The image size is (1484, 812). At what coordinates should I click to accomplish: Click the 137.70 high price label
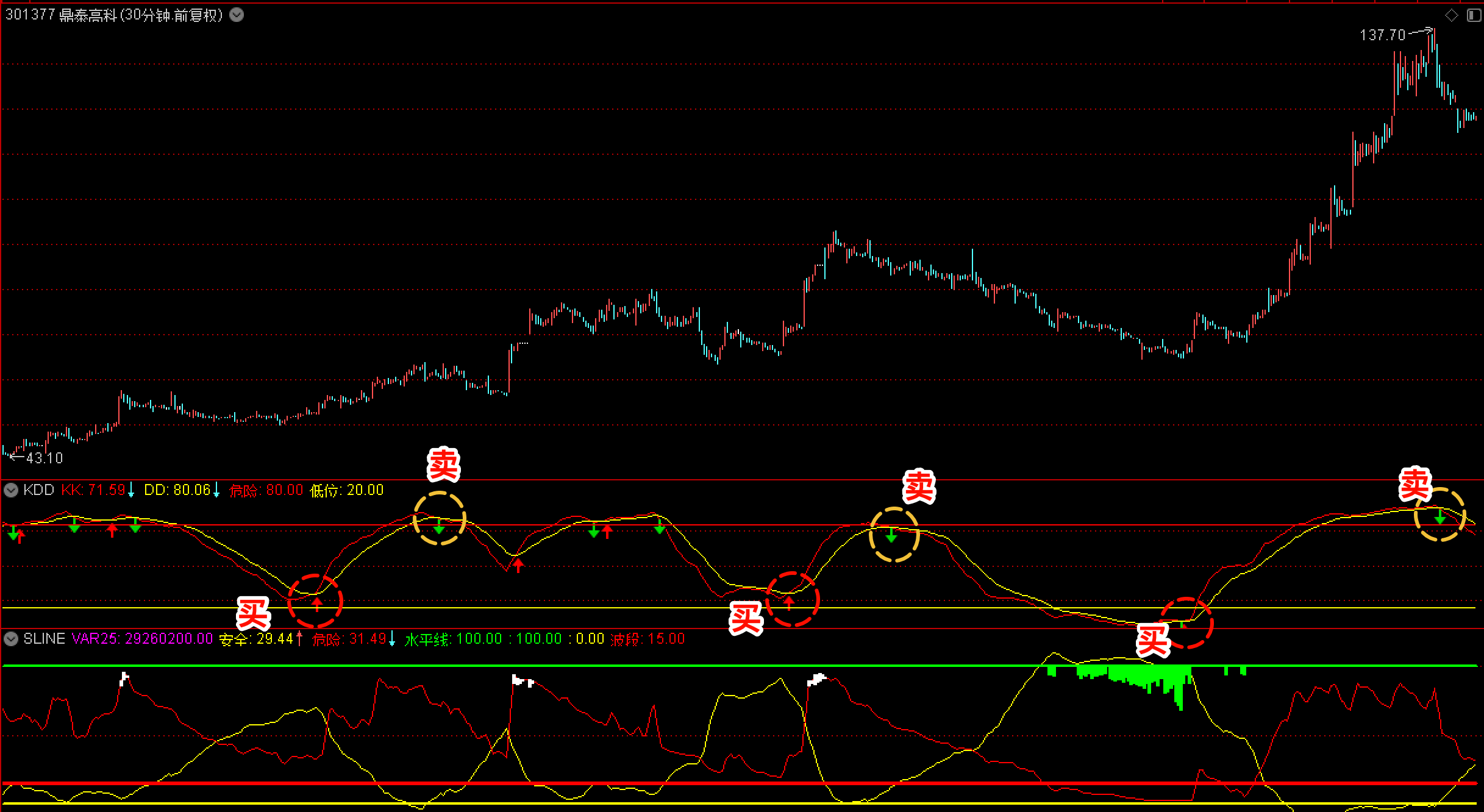[1382, 35]
